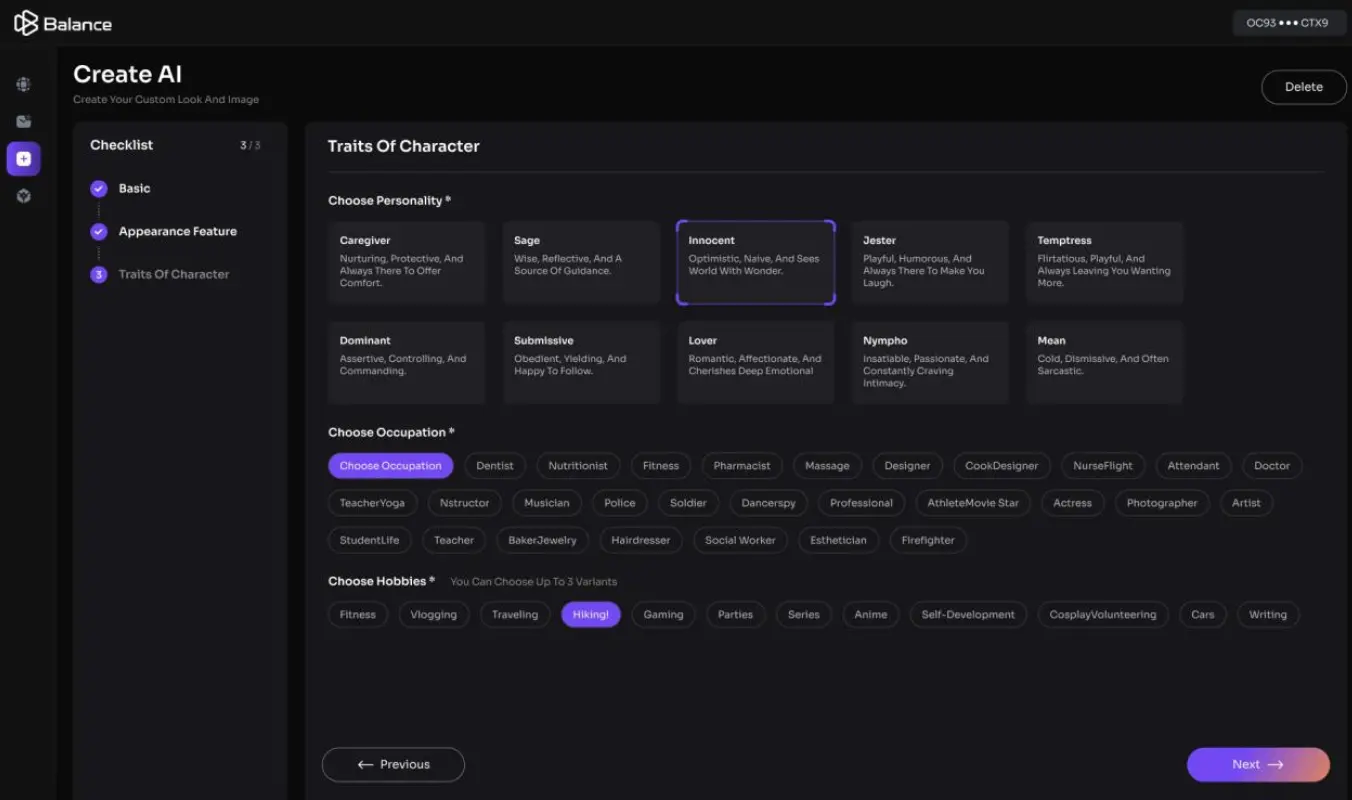The height and width of the screenshot is (800, 1352).
Task: Open the Appearance Feature step
Action: tap(177, 231)
